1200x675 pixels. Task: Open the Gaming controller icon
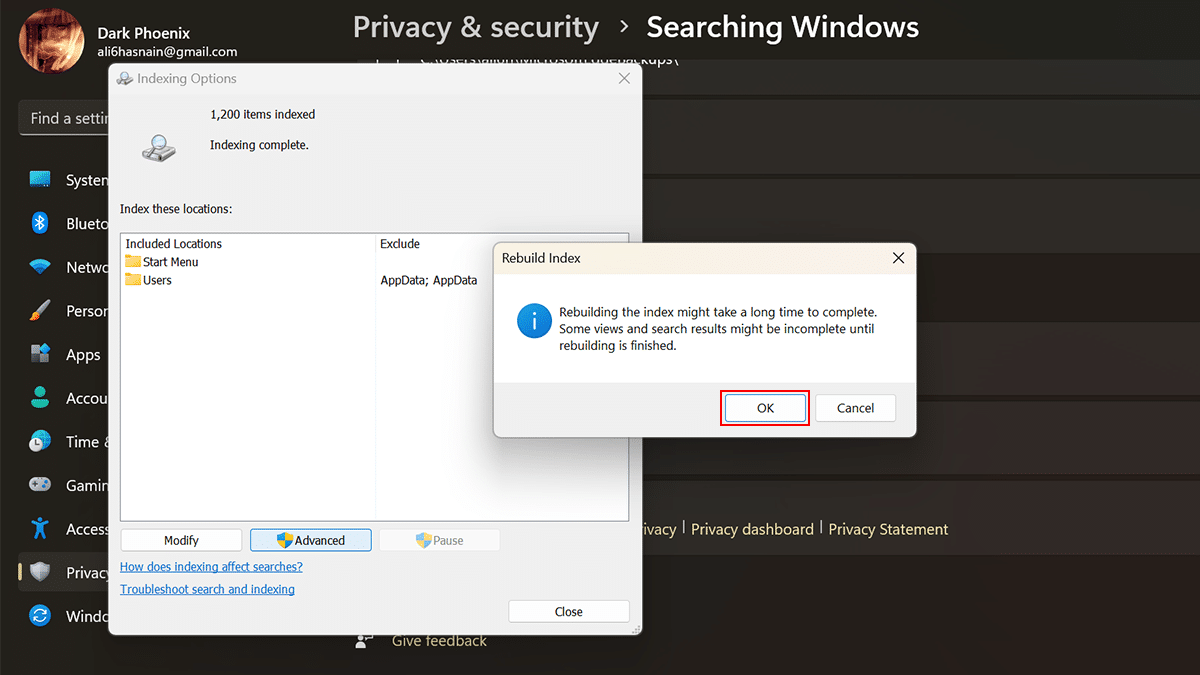coord(40,485)
